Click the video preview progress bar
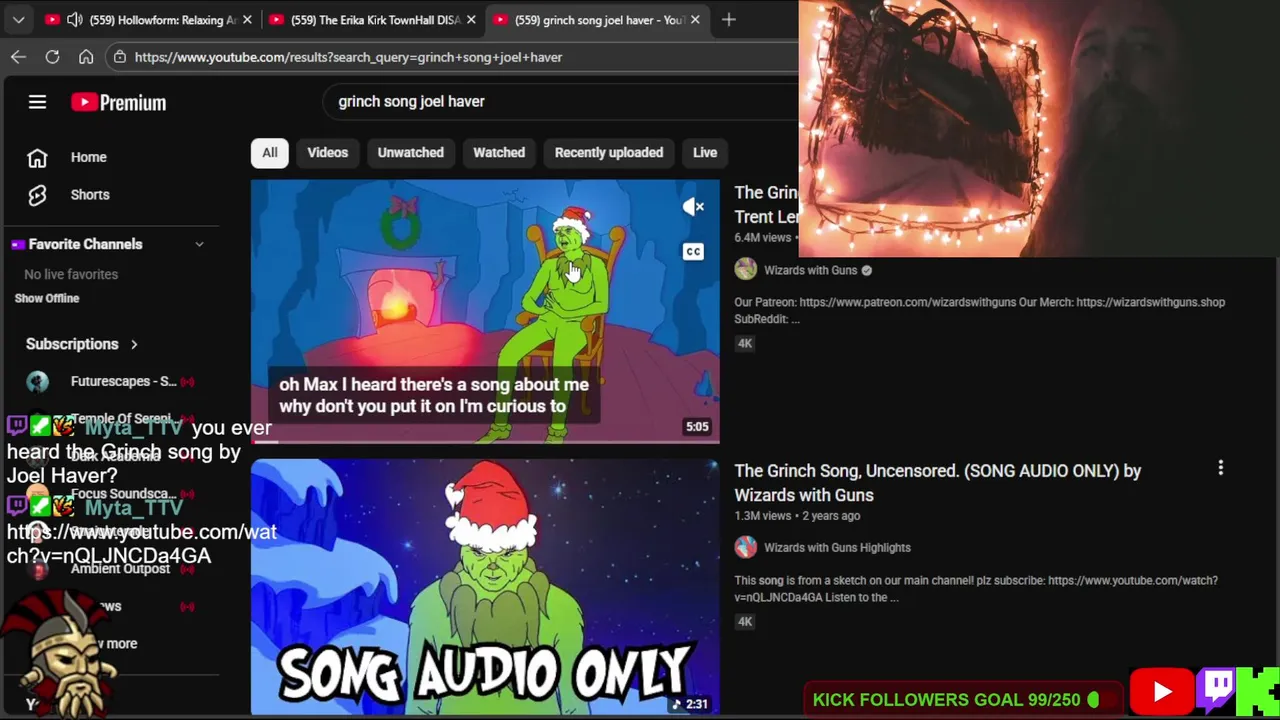The height and width of the screenshot is (720, 1280). (x=485, y=441)
